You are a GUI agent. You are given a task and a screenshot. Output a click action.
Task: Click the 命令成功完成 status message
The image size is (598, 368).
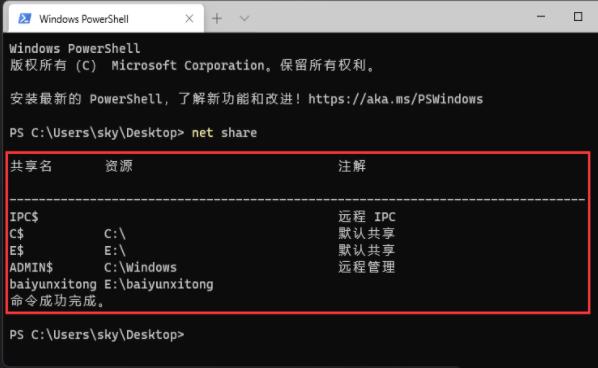56,301
